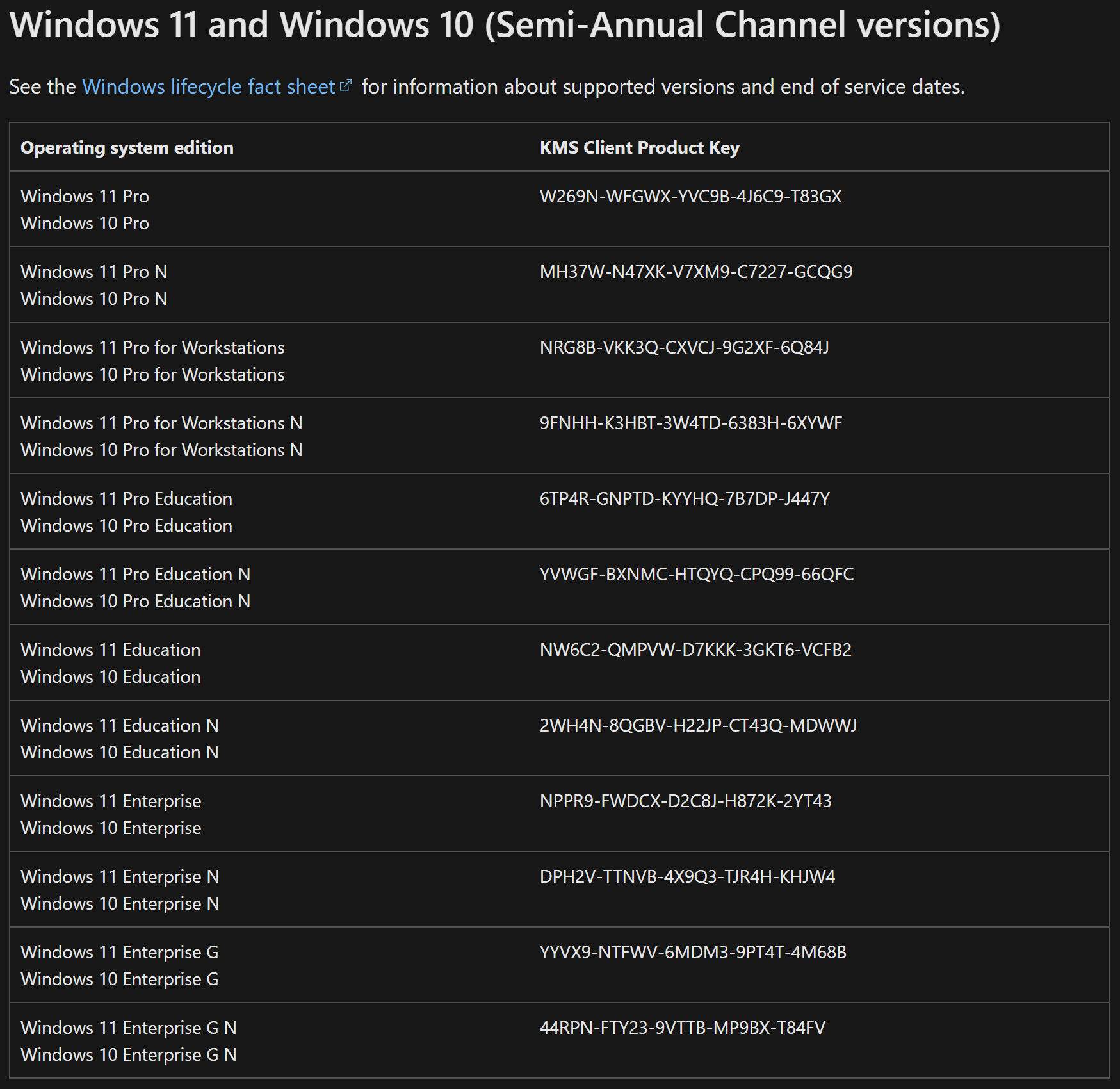
Task: Click Windows 11 Enterprise G text
Action: (119, 952)
